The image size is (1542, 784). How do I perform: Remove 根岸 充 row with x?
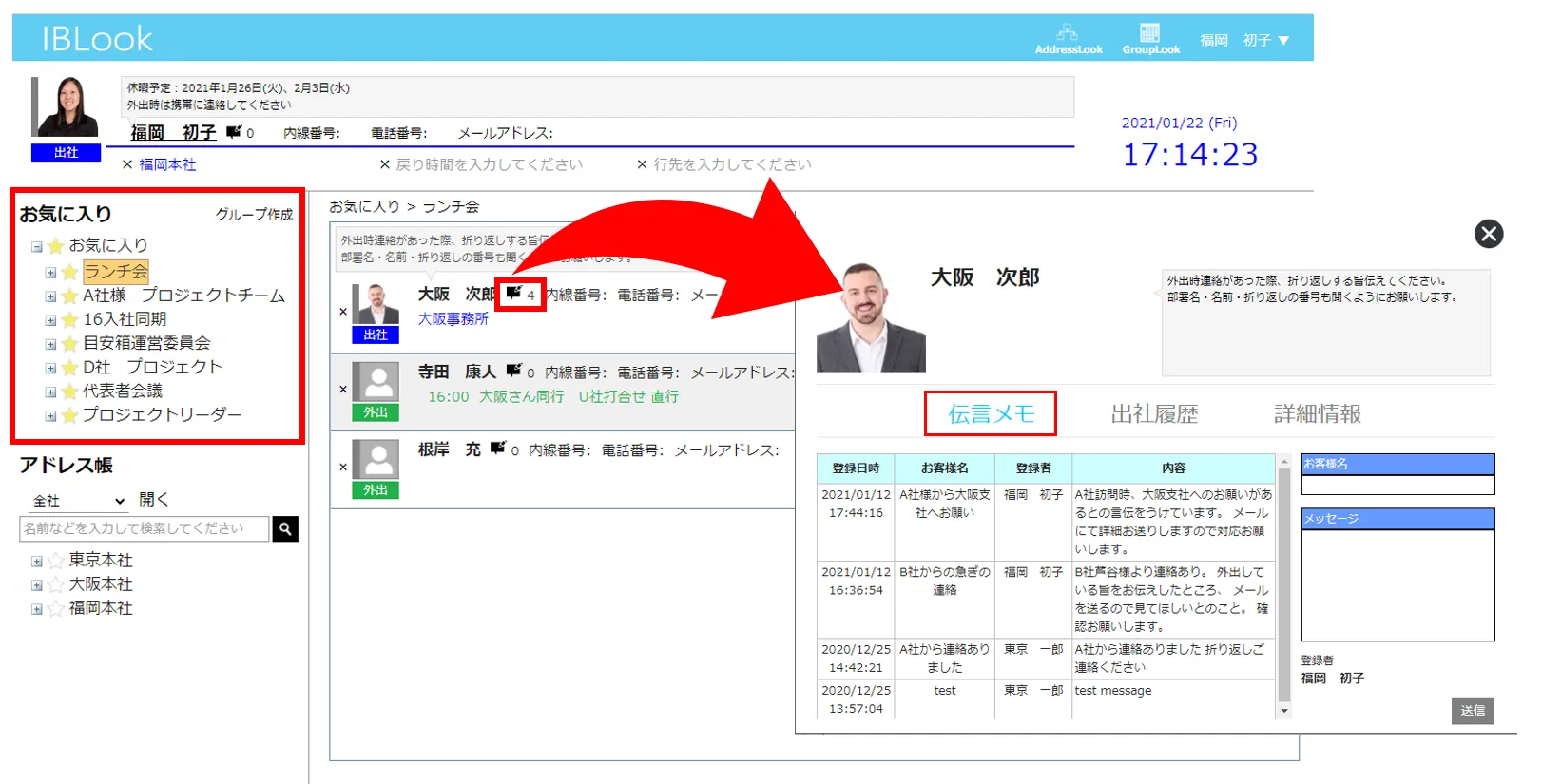click(343, 468)
